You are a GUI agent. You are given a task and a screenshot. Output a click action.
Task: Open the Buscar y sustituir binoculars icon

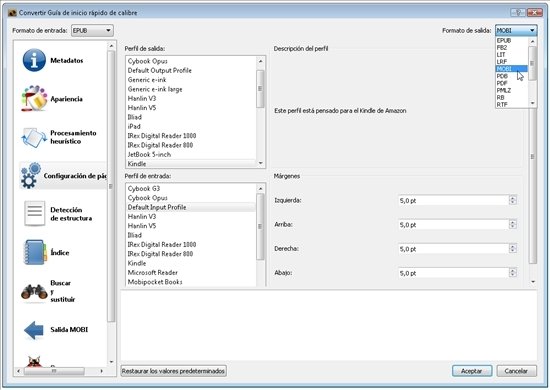(34, 291)
